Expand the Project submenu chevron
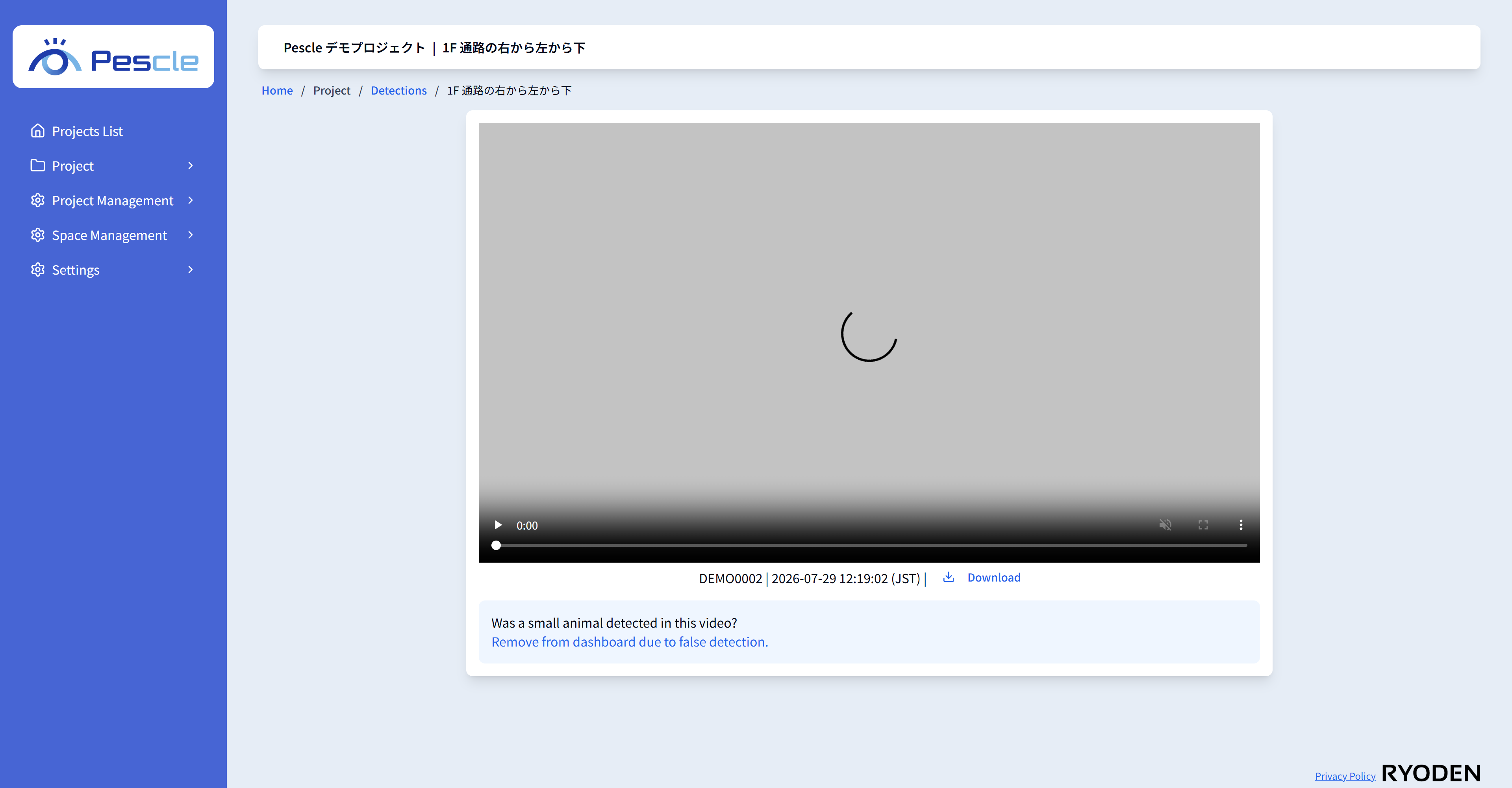The image size is (1512, 788). 190,165
